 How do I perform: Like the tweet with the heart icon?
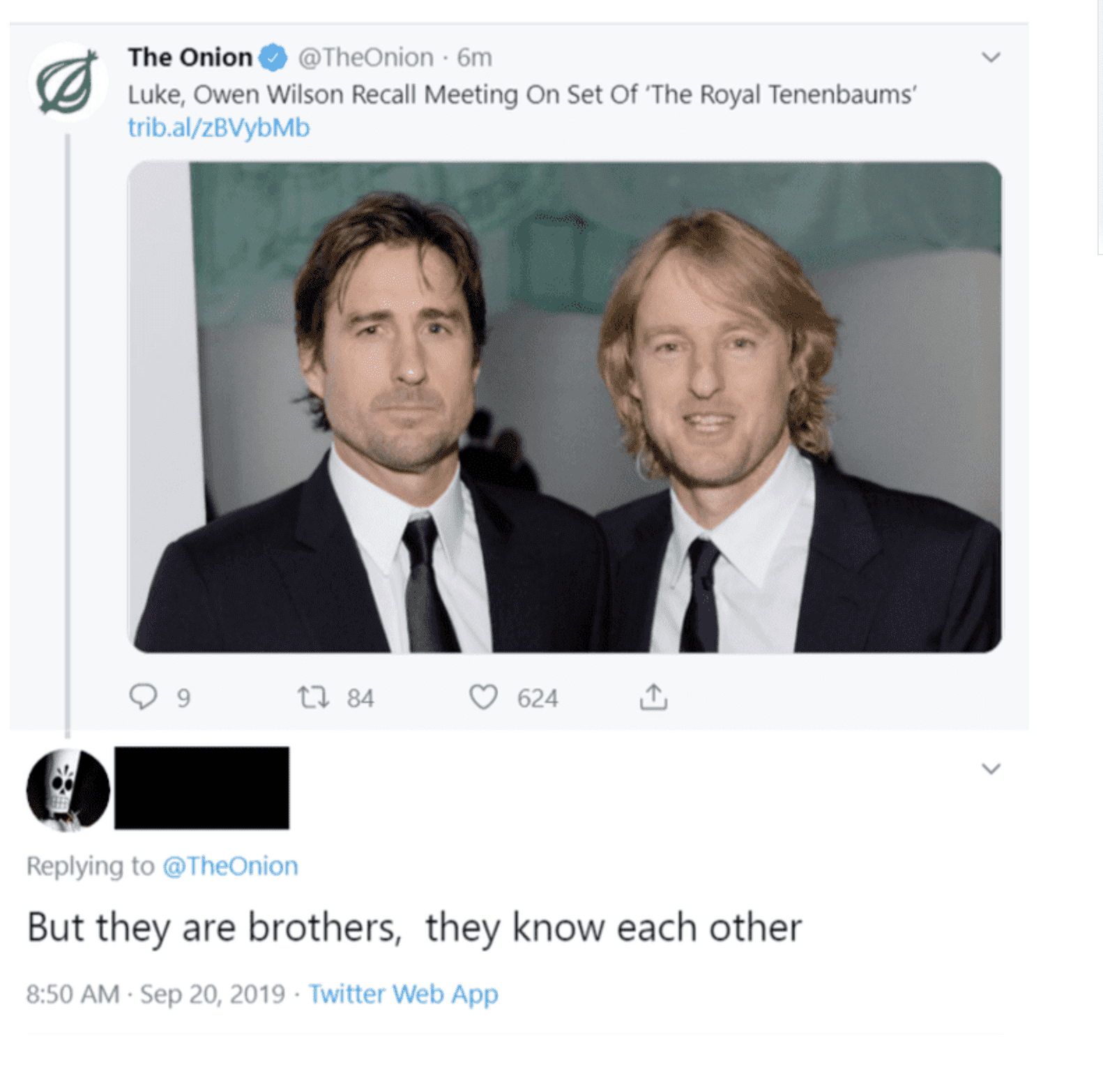483,697
